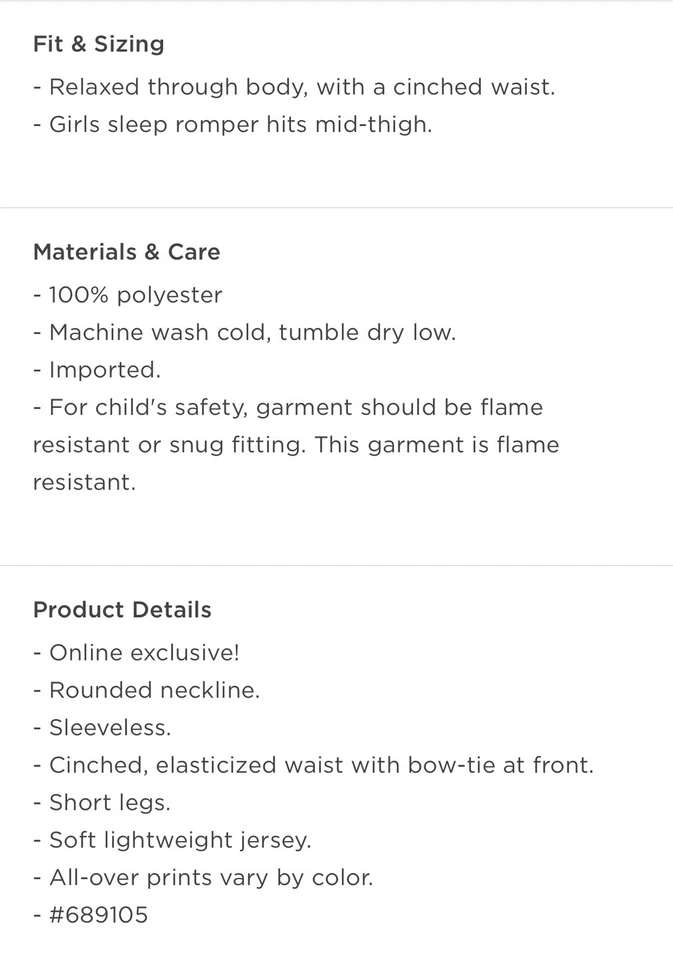This screenshot has height=960, width=673.
Task: Select the 'Cinched, elasticized waist' detail line
Action: 313,766
